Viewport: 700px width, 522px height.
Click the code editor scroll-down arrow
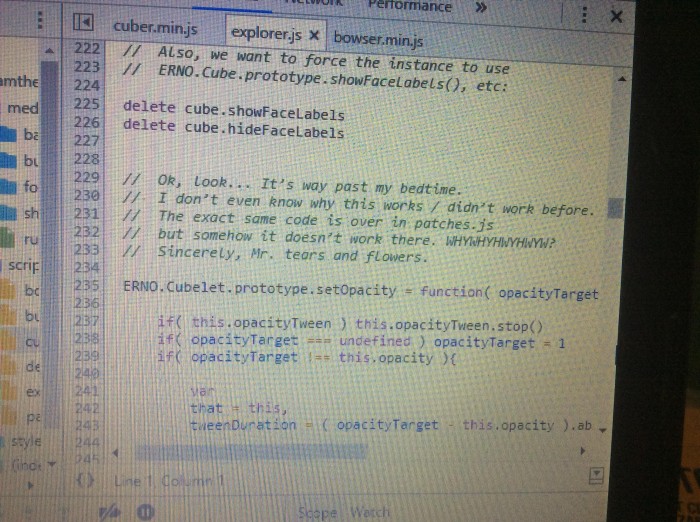pos(603,430)
